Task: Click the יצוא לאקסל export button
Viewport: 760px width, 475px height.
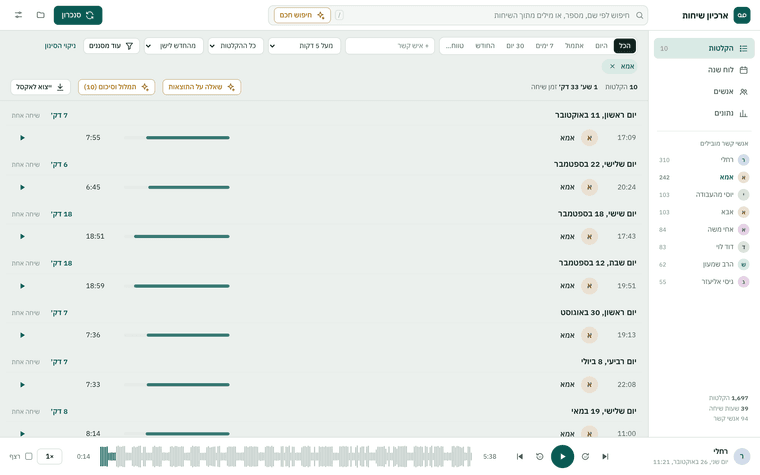Action: 40,87
